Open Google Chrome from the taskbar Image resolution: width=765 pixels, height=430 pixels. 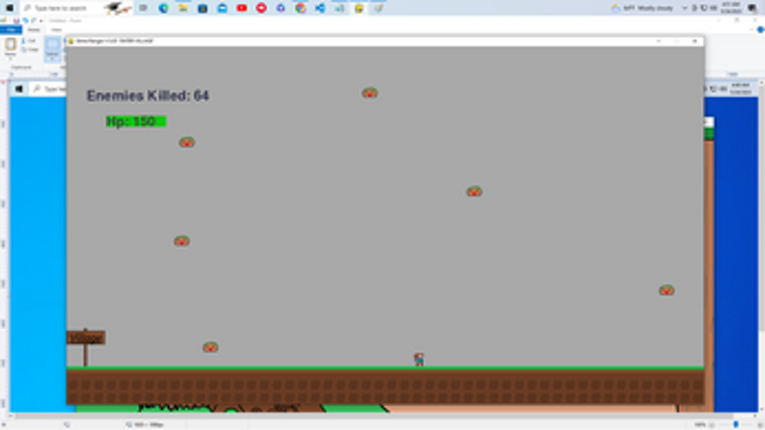pyautogui.click(x=301, y=8)
